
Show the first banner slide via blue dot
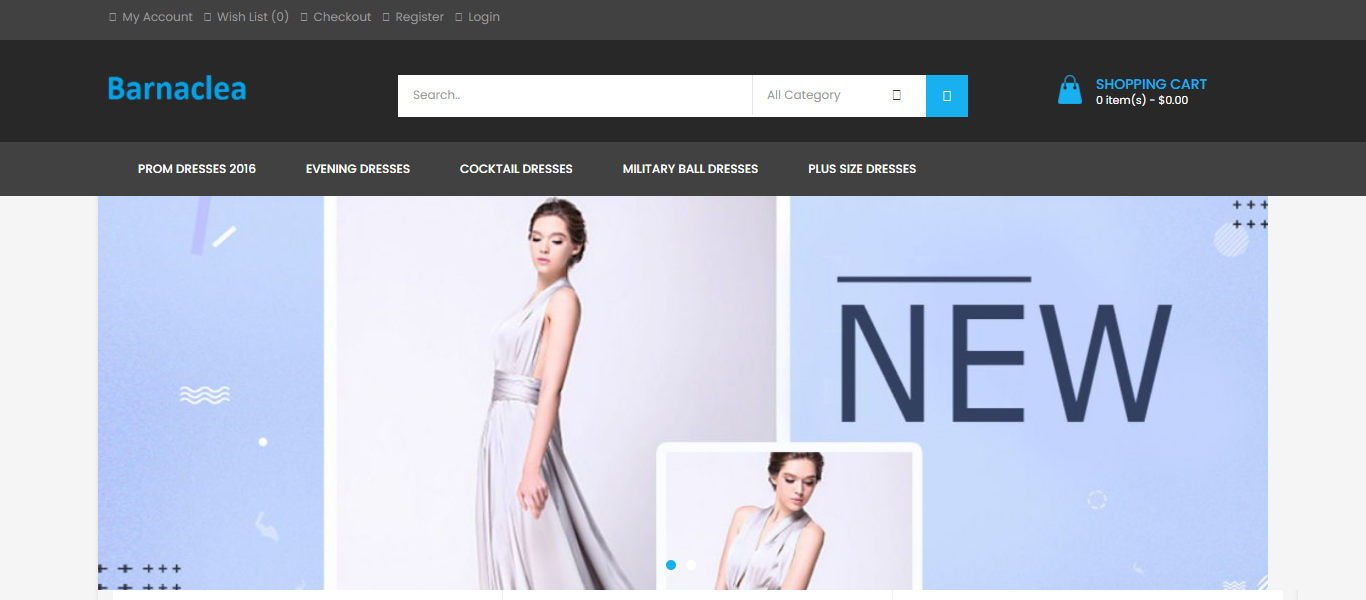(671, 565)
